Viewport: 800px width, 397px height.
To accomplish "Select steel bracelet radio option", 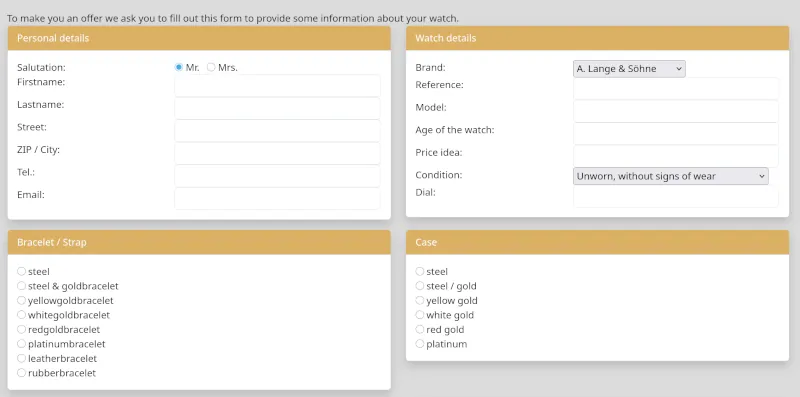I will [21, 271].
